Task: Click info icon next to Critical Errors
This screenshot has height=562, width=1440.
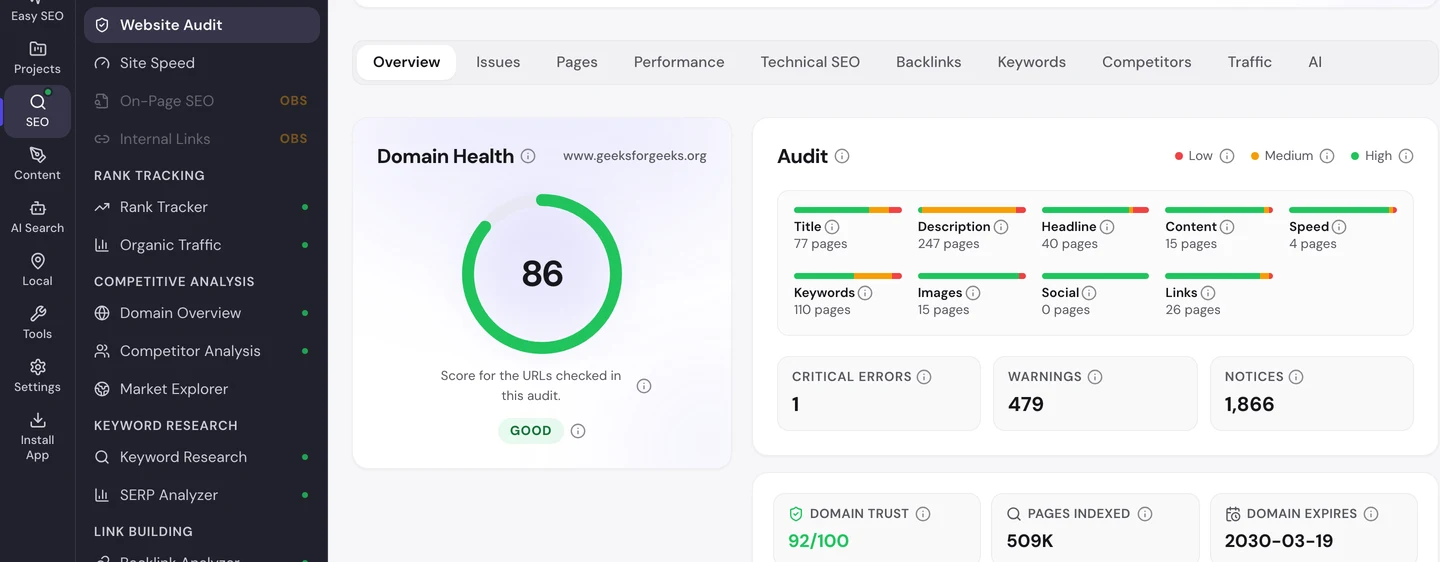Action: pos(924,377)
